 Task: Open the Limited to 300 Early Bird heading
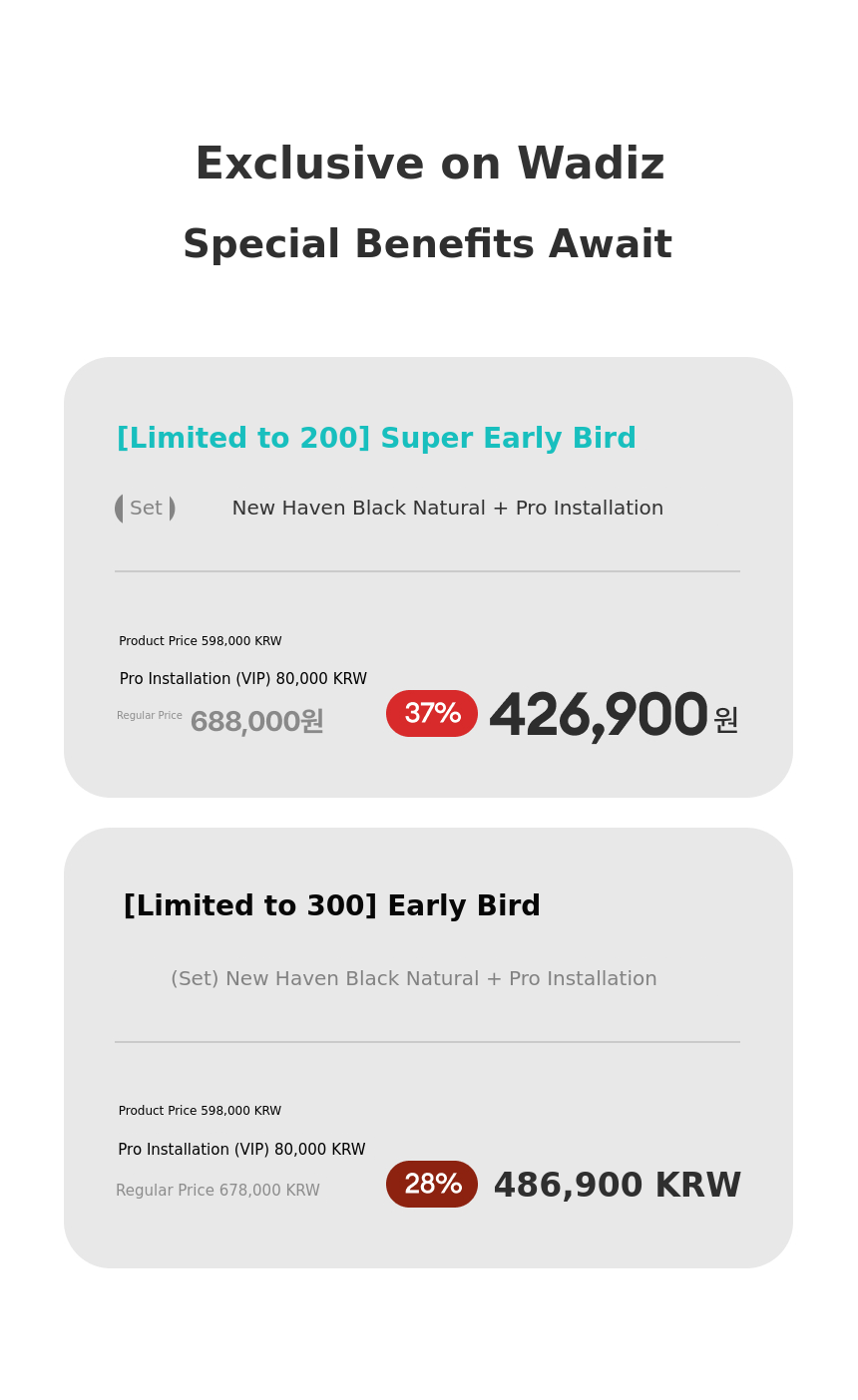[x=331, y=906]
